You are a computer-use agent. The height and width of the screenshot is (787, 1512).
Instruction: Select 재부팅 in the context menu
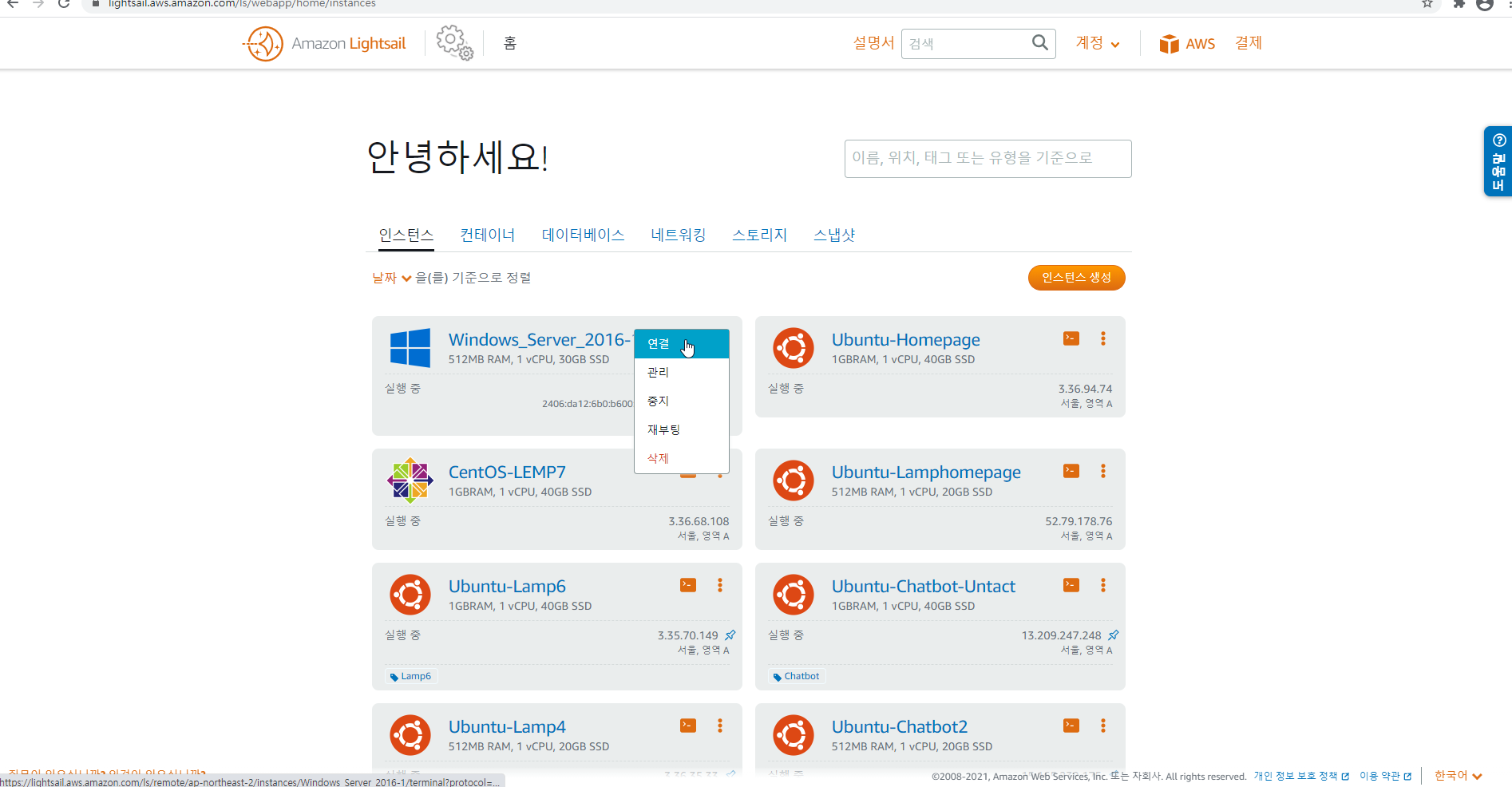(682, 430)
